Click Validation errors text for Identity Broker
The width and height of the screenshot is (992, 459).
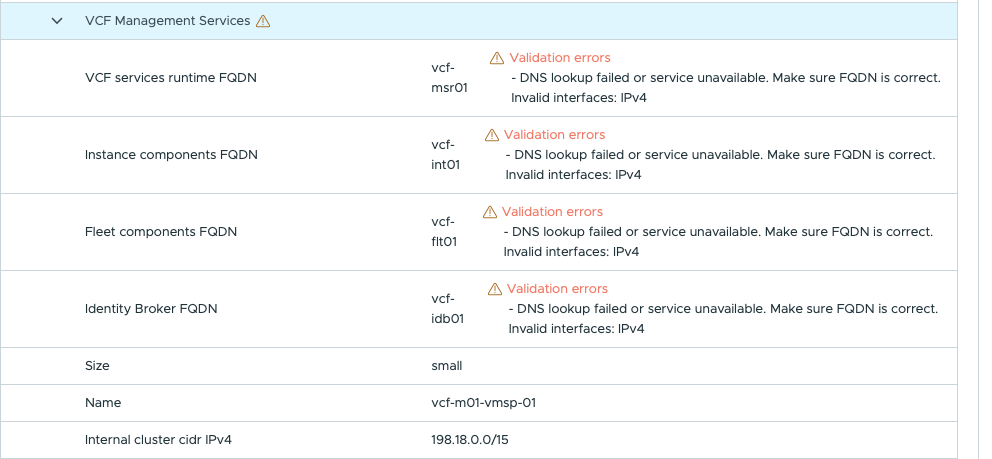click(x=557, y=290)
